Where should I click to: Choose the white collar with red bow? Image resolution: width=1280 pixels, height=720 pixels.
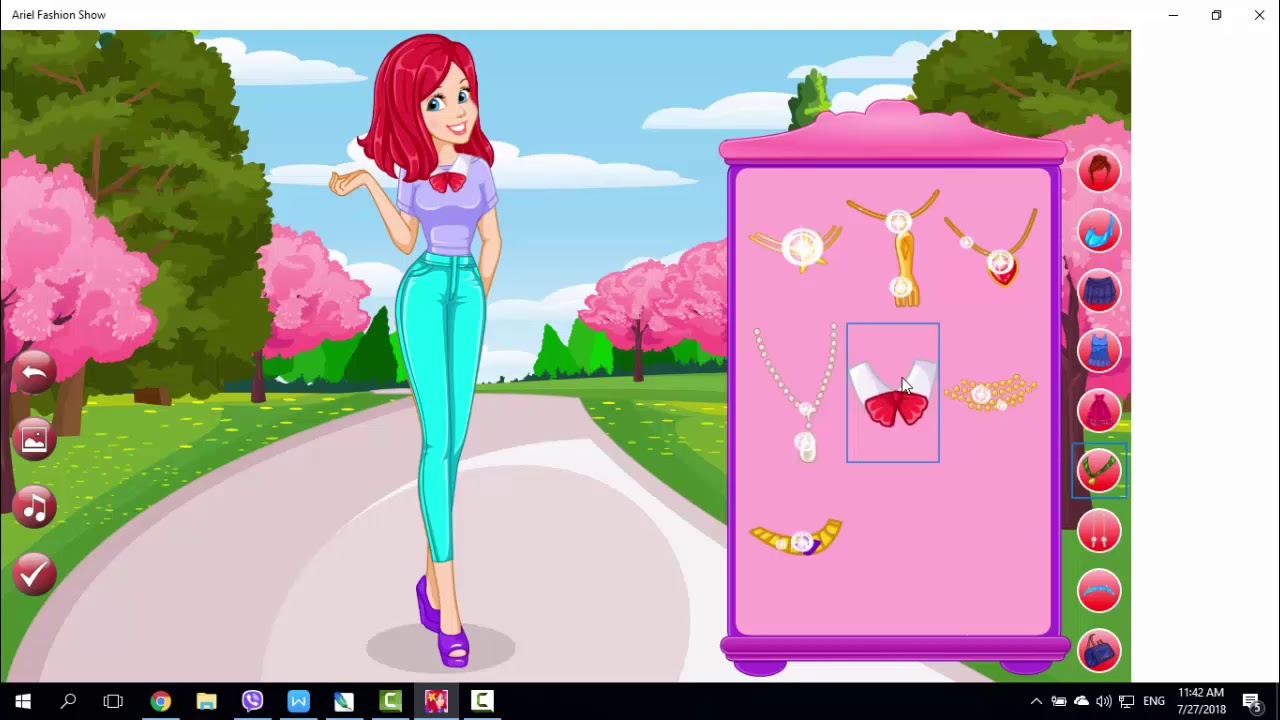893,393
